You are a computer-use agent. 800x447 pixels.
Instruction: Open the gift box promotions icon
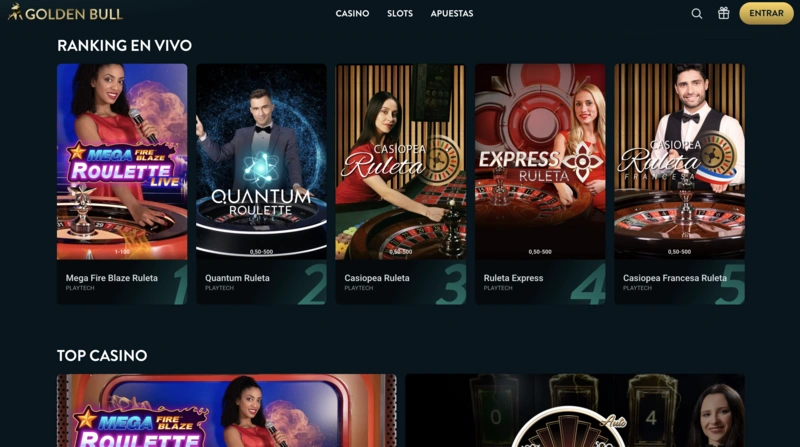723,13
